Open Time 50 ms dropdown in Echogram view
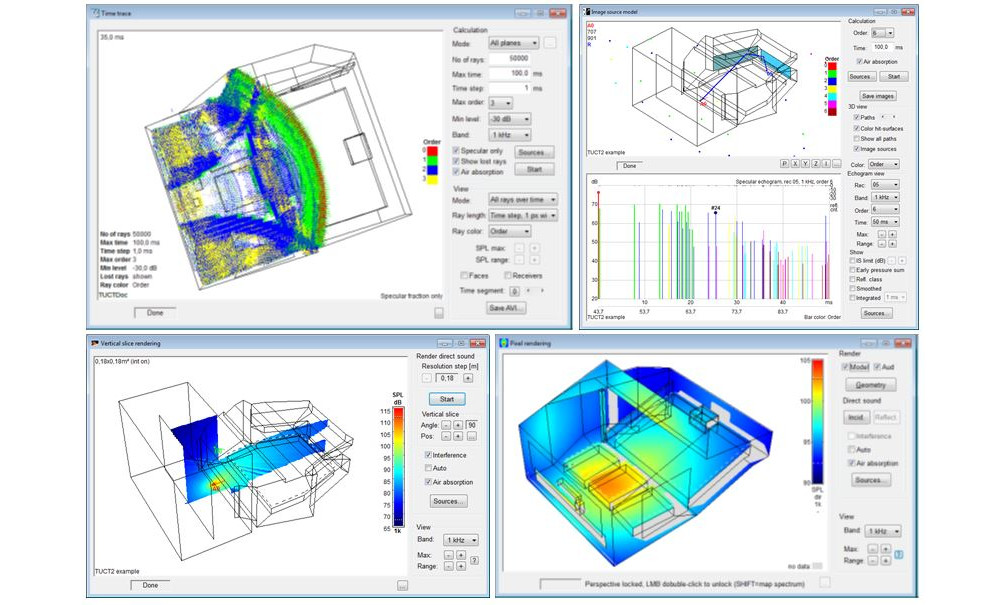The image size is (1008, 605). click(885, 222)
